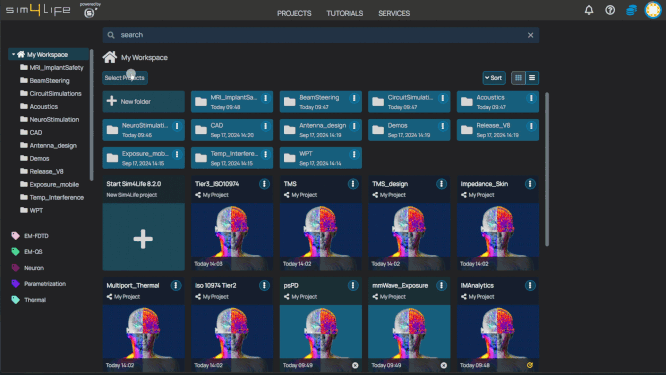Click the Select Projects button
The width and height of the screenshot is (666, 375).
125,78
